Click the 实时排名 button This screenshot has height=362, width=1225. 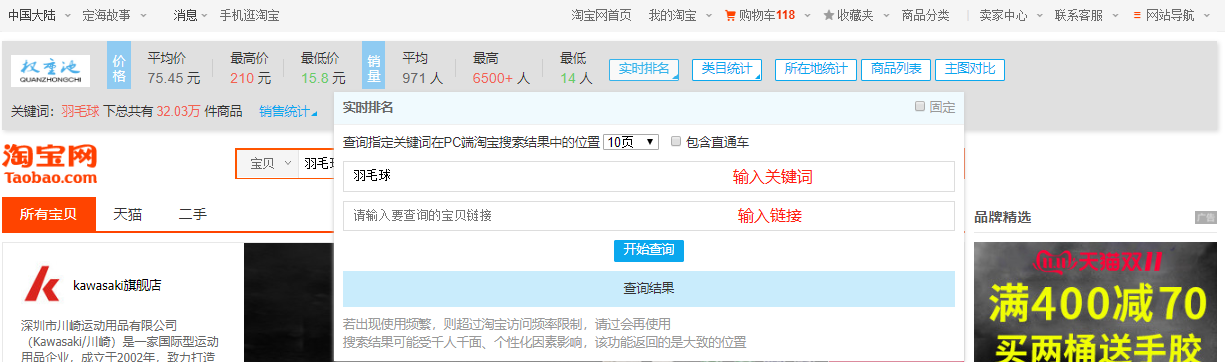point(643,69)
